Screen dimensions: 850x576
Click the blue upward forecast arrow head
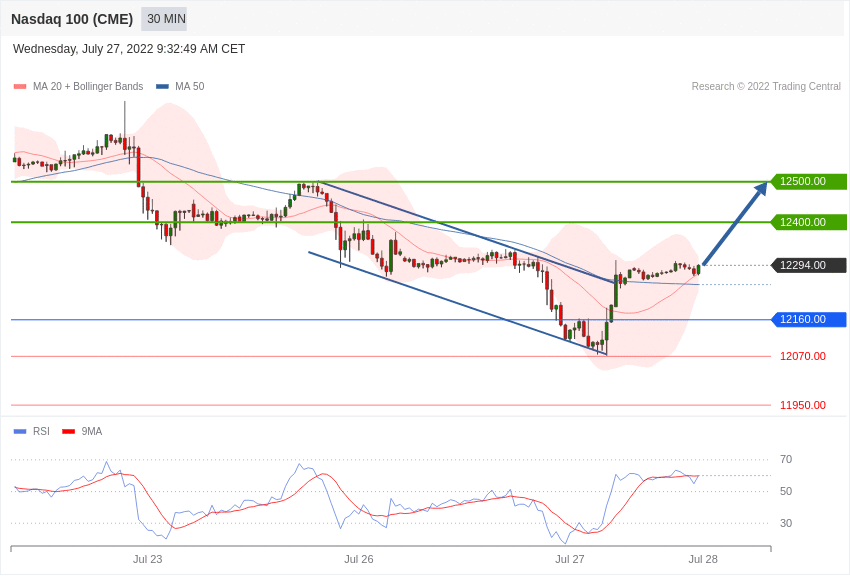pyautogui.click(x=761, y=189)
